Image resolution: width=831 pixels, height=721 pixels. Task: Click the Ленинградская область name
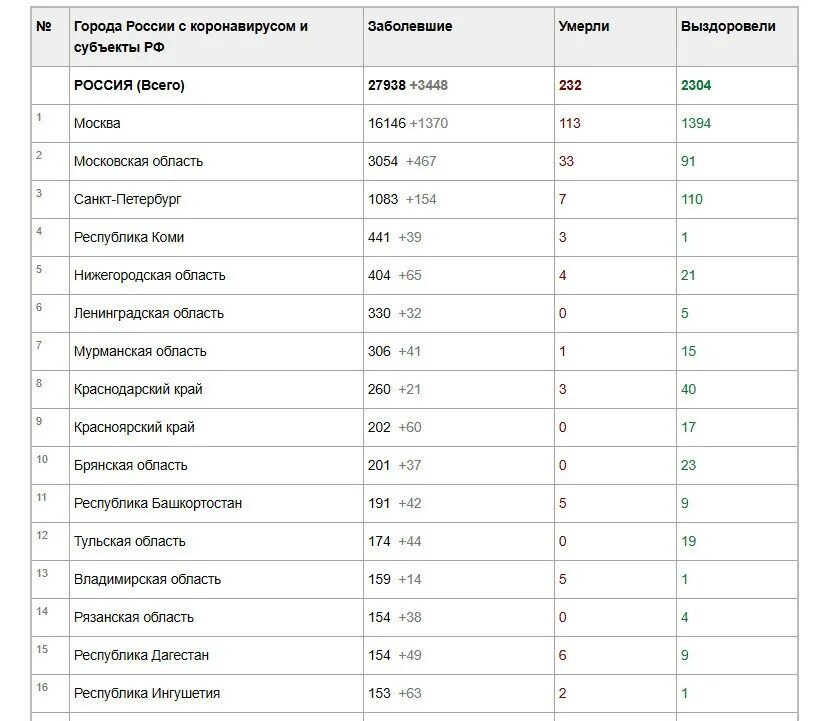[x=149, y=313]
